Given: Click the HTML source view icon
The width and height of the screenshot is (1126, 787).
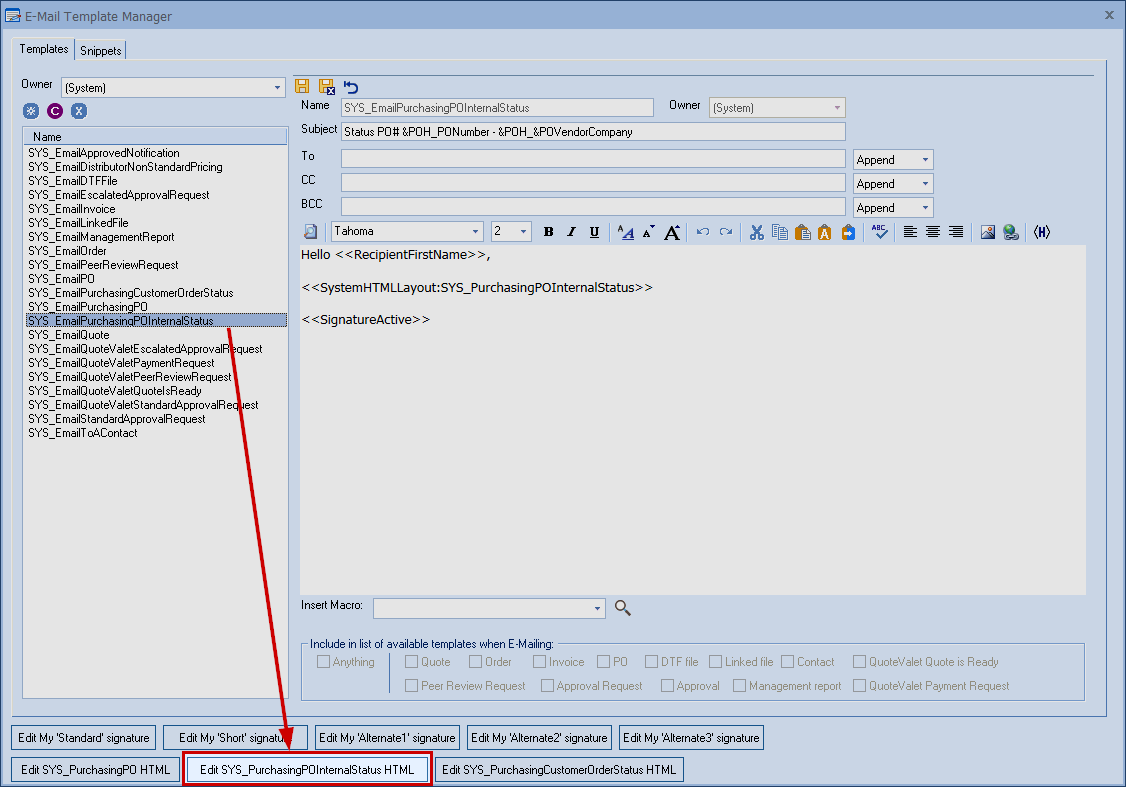Looking at the screenshot, I should (x=1041, y=232).
